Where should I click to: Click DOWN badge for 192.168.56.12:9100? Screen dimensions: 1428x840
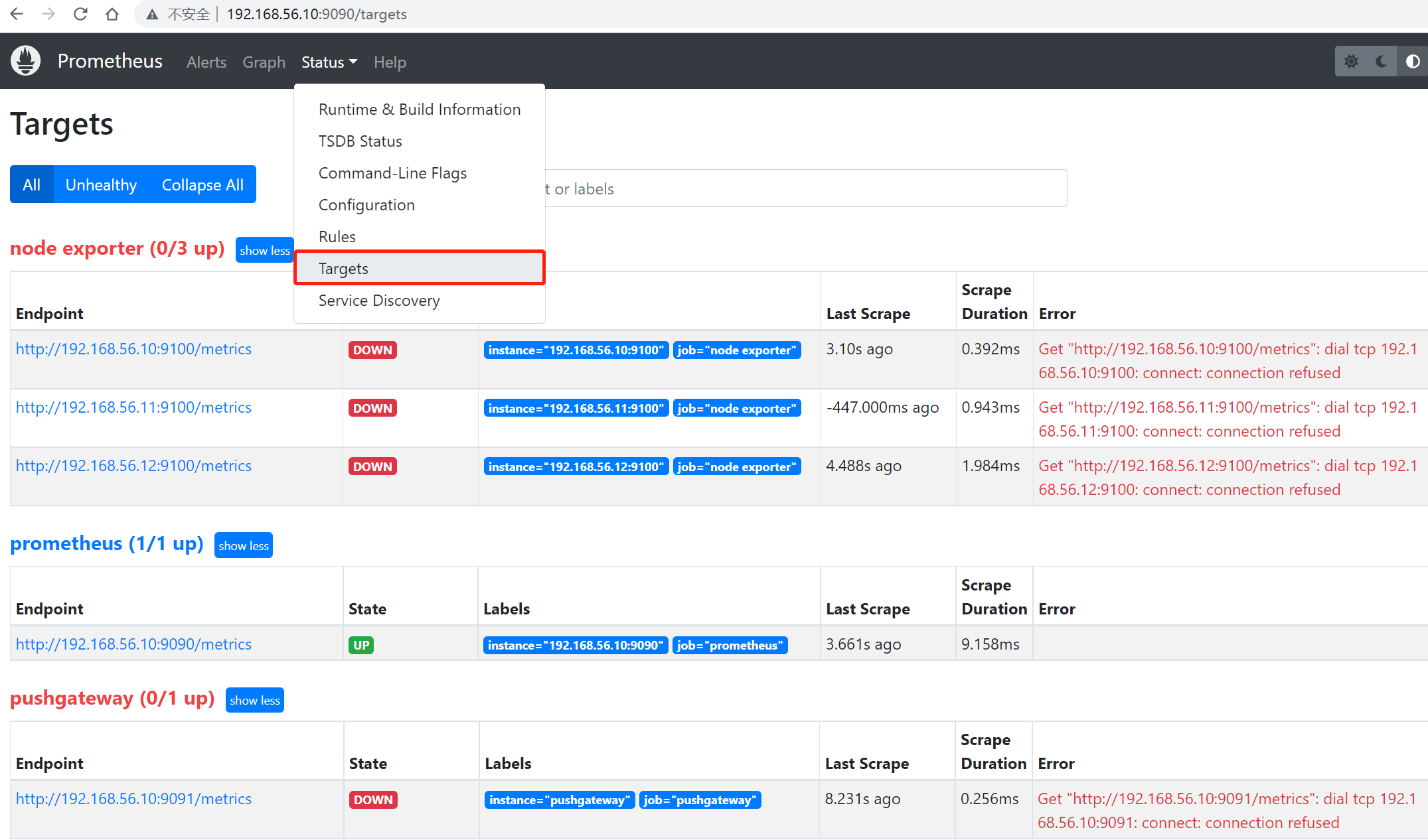coord(372,466)
